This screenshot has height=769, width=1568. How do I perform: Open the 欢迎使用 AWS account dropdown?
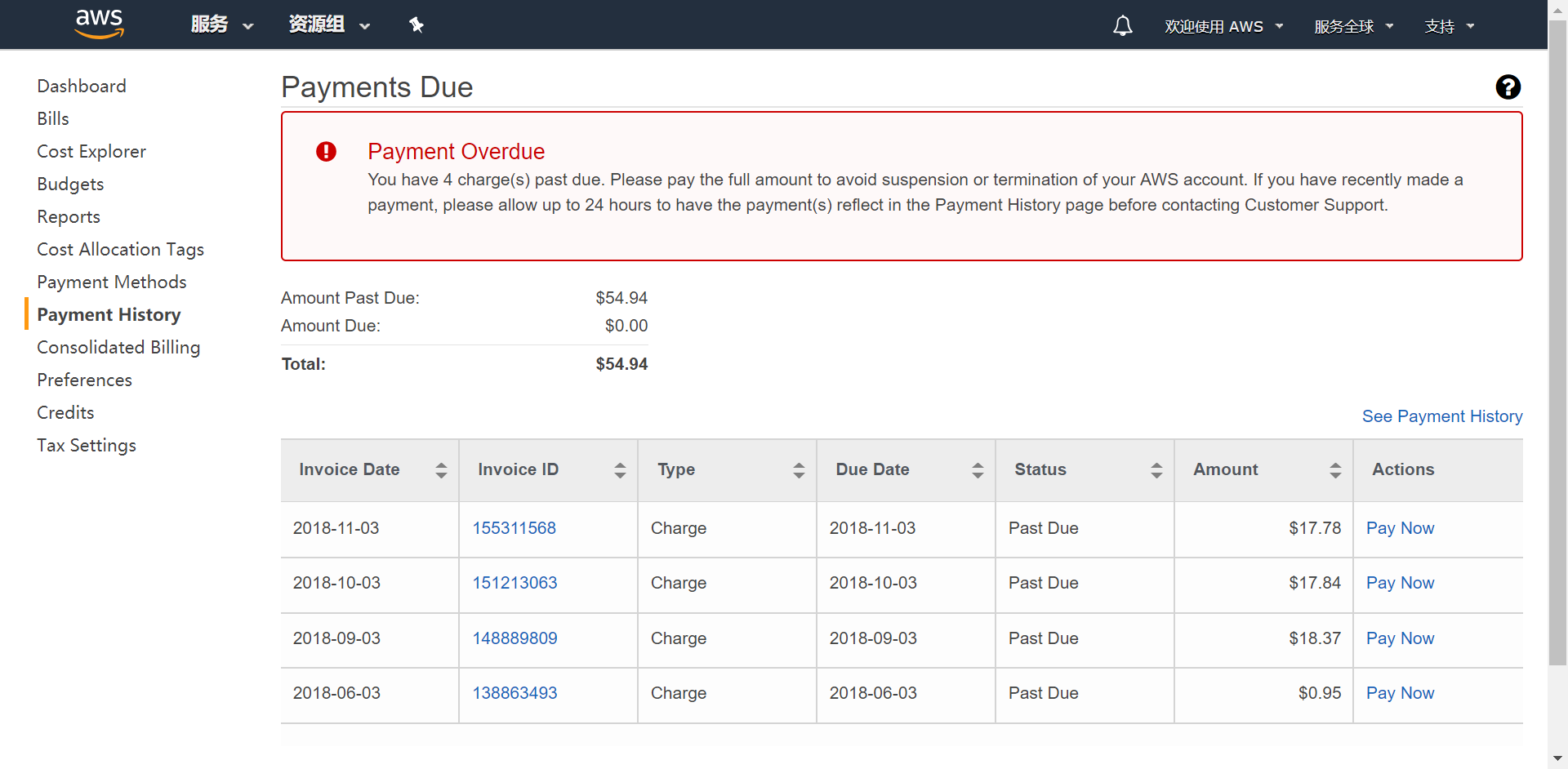pos(1223,27)
